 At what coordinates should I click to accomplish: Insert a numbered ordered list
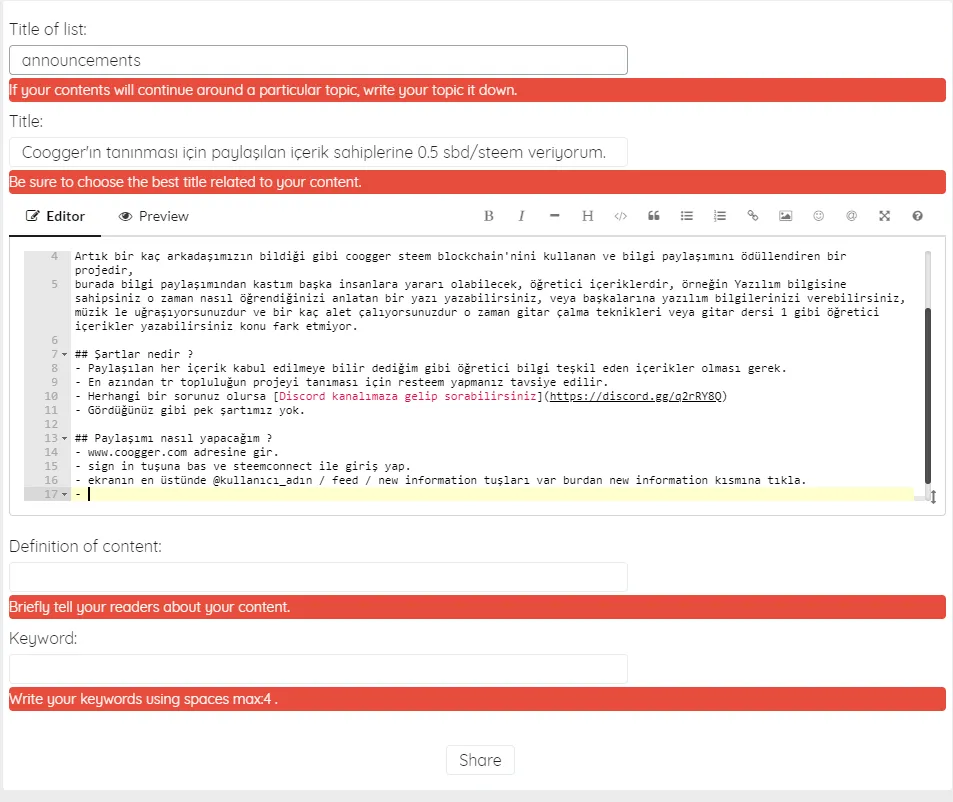tap(720, 216)
